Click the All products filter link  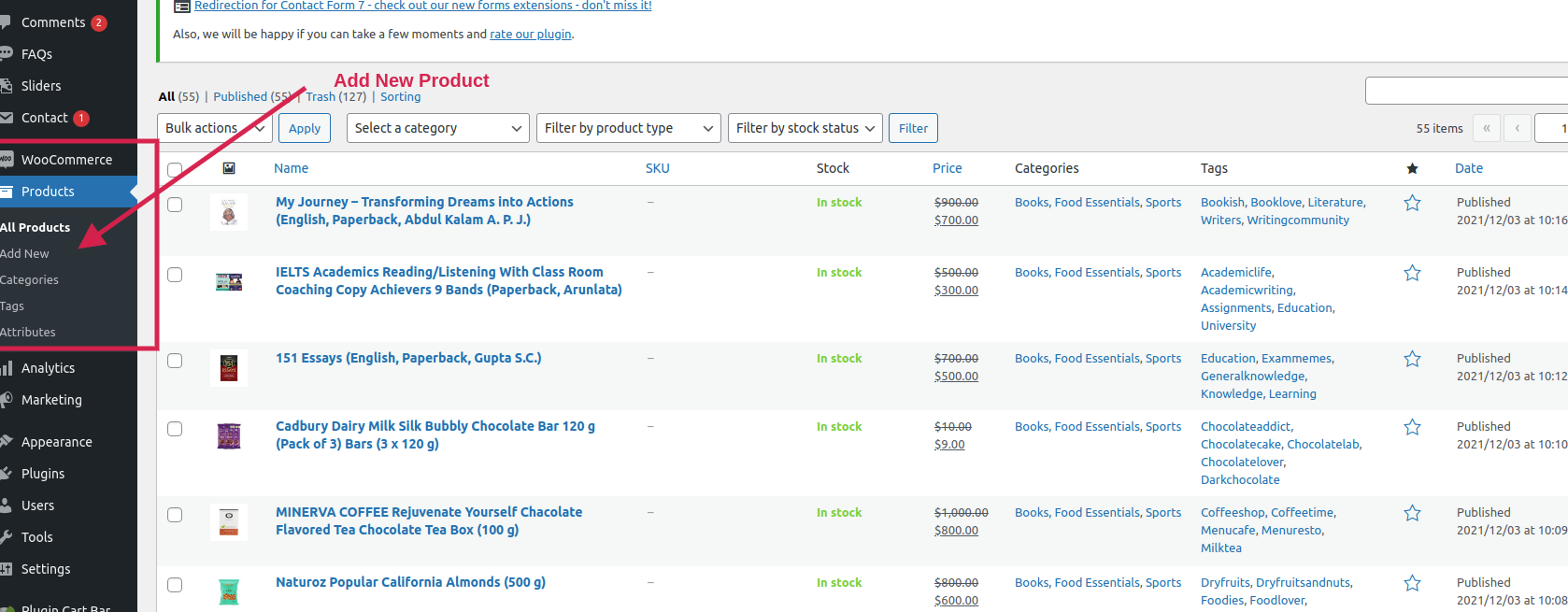166,96
